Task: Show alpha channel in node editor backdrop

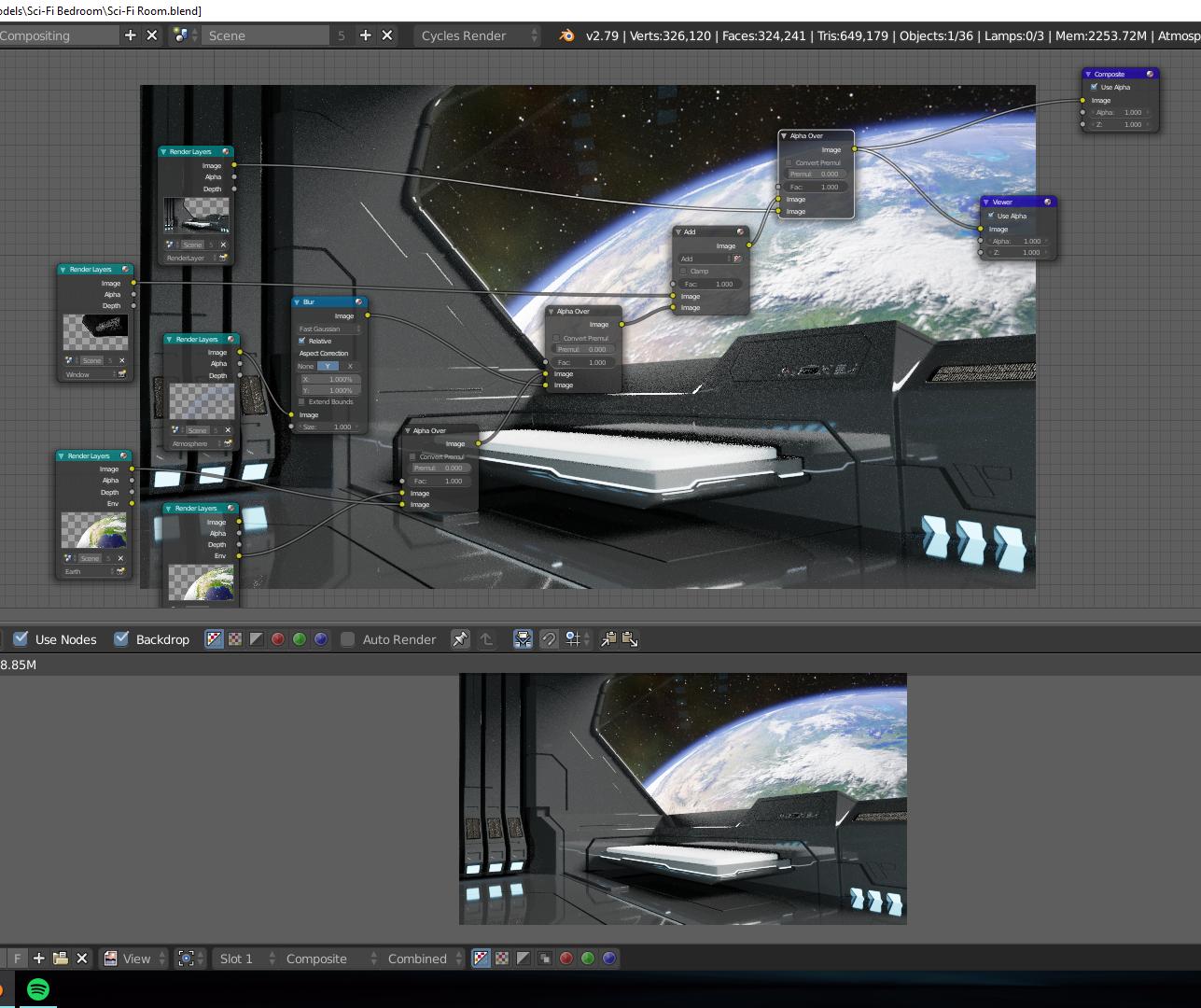Action: (257, 639)
